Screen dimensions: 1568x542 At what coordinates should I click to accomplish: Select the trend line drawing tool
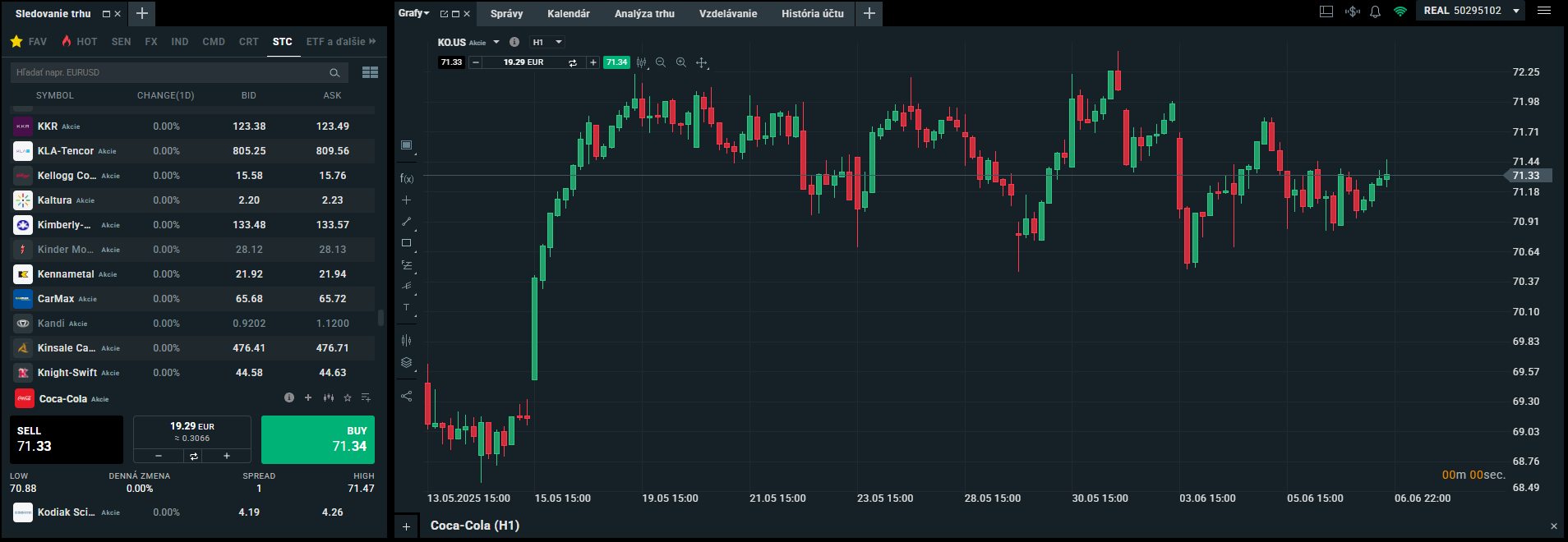click(x=406, y=222)
